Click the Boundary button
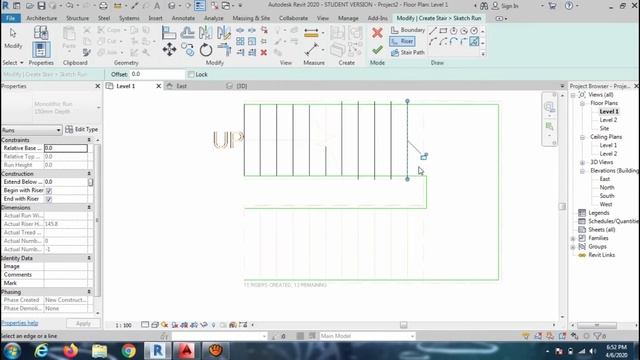 408,30
